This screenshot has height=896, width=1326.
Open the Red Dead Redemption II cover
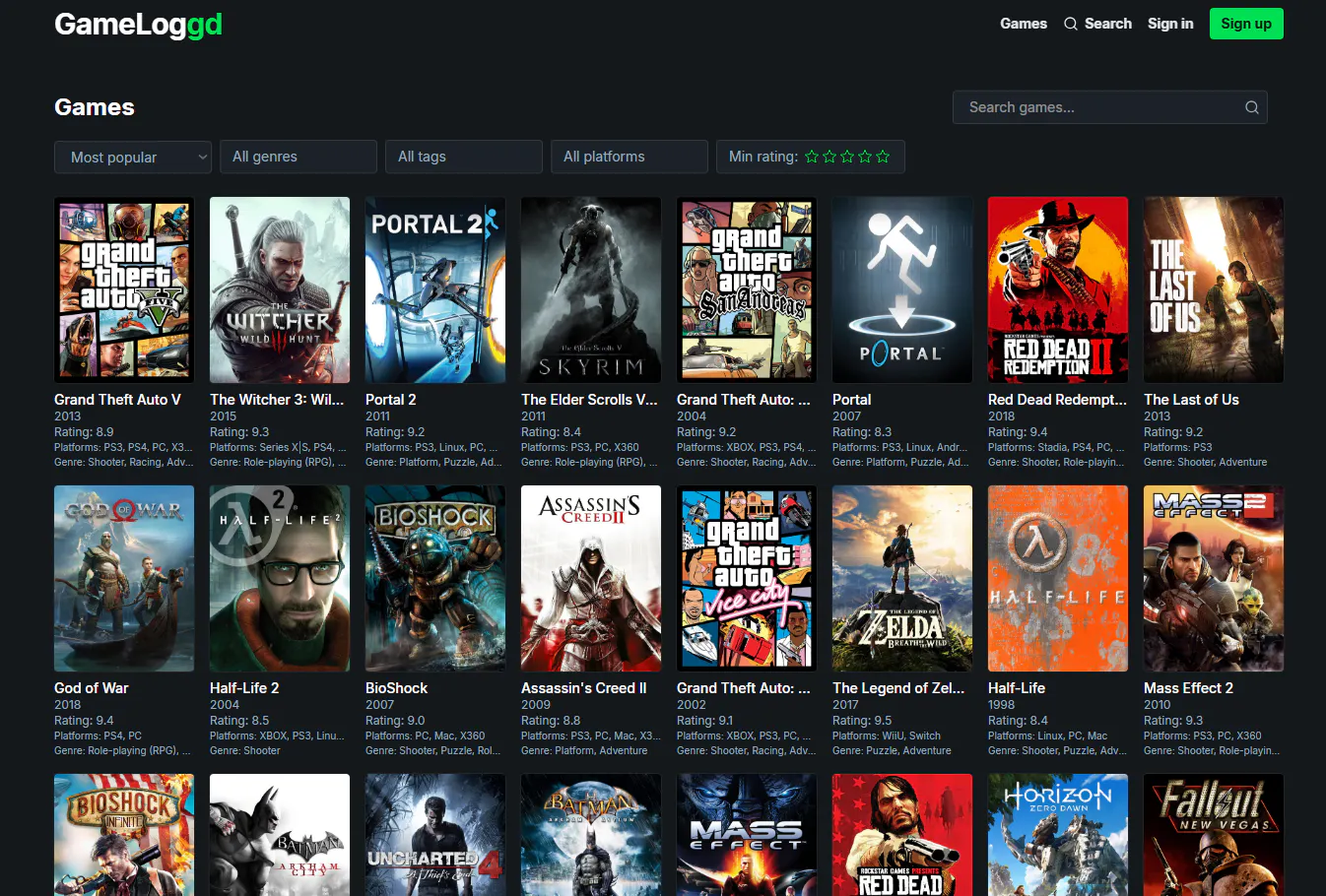[x=1058, y=289]
